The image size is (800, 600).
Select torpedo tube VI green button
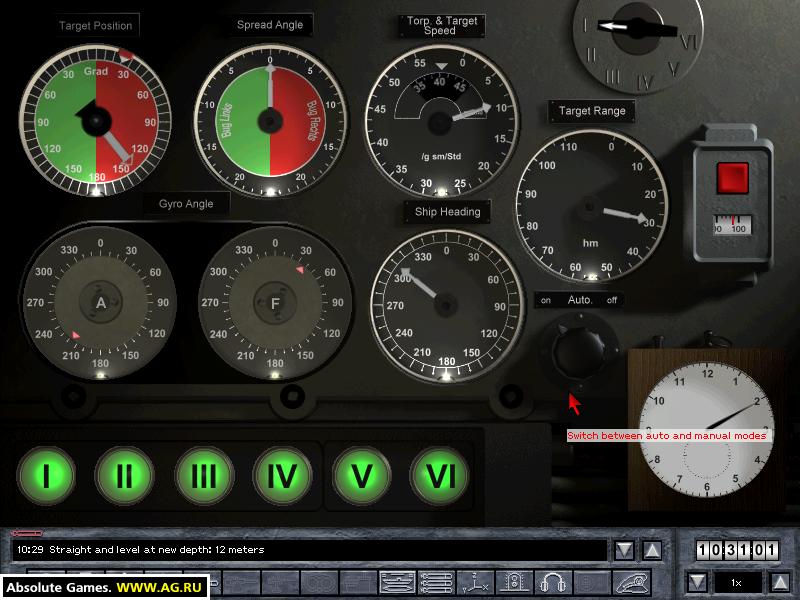click(x=440, y=475)
